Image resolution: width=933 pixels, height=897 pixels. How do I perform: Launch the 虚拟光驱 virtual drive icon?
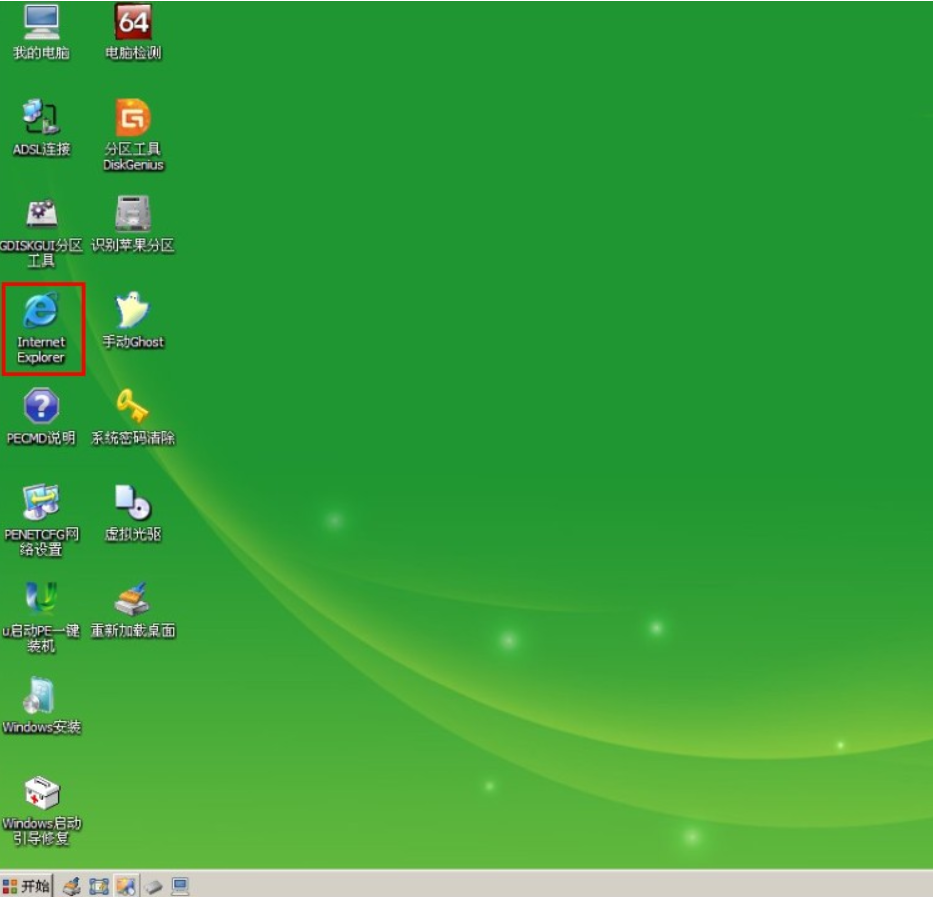[x=133, y=503]
